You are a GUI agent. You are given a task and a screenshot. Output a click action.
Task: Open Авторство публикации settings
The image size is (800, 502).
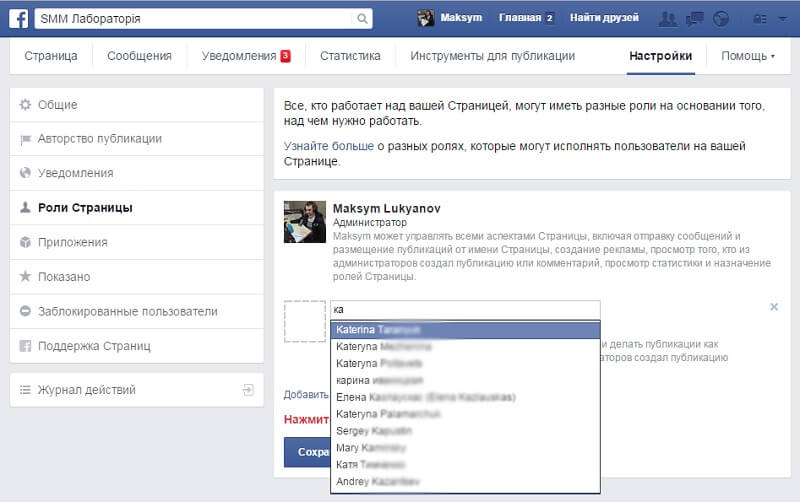point(99,139)
